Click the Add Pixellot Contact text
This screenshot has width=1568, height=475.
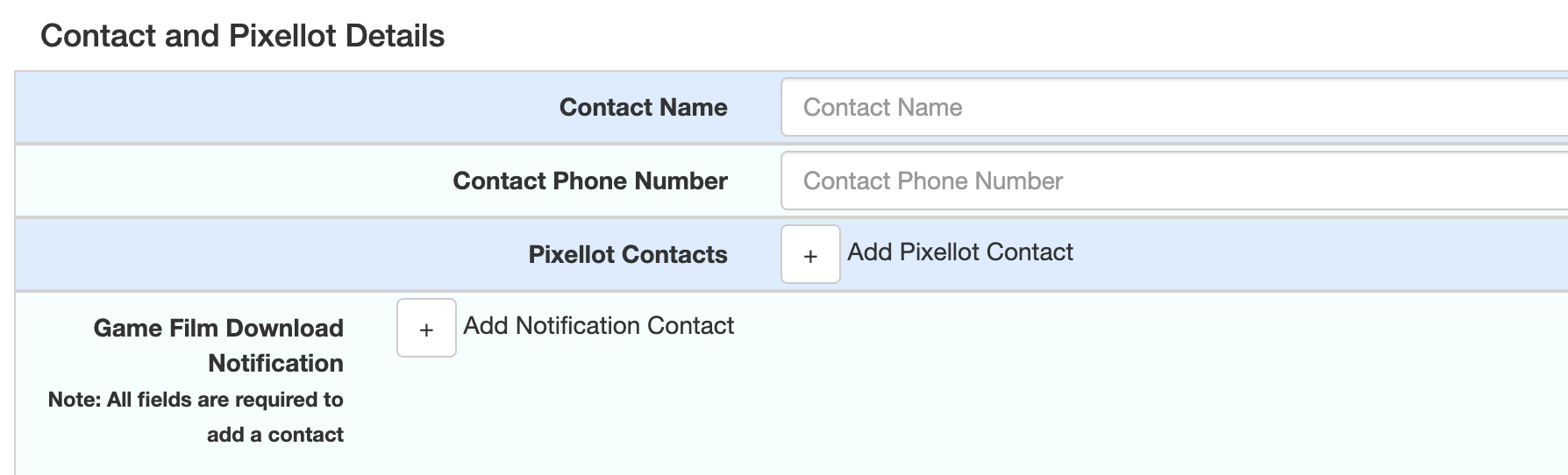pyautogui.click(x=959, y=252)
